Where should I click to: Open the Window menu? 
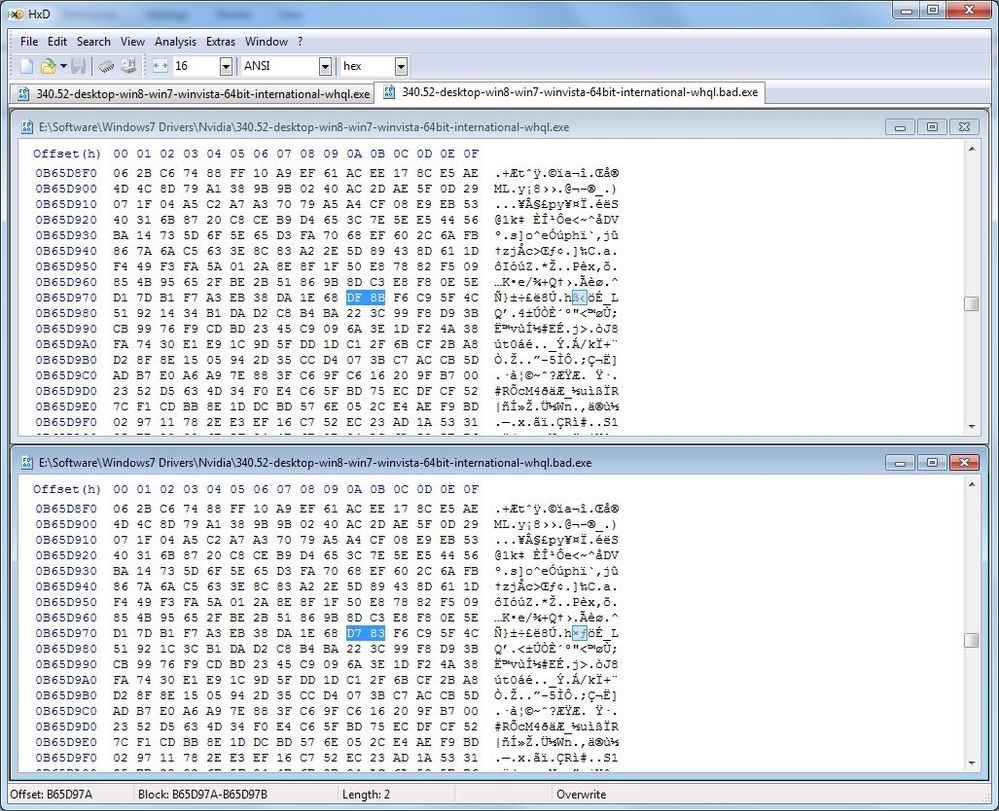pyautogui.click(x=266, y=41)
